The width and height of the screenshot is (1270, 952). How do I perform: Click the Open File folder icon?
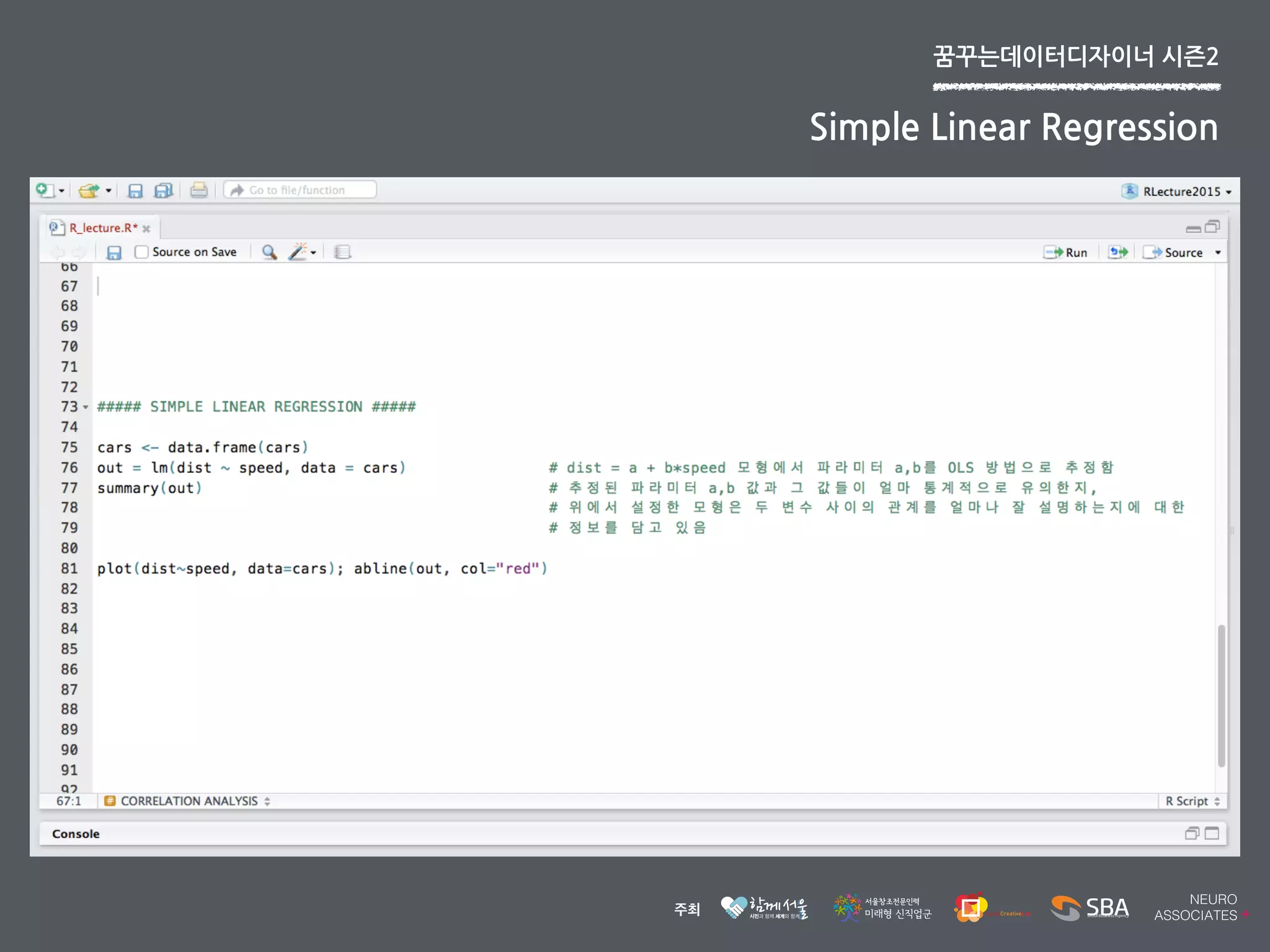tap(89, 190)
